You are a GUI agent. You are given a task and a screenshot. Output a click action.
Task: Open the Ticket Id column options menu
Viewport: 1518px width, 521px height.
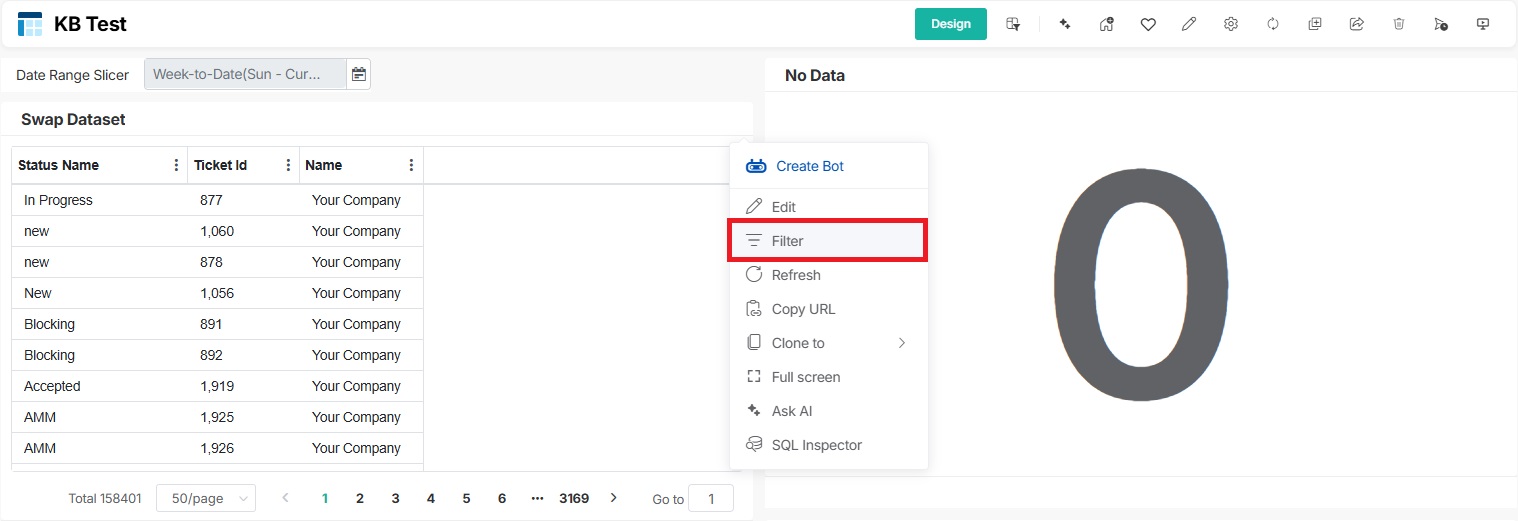(289, 165)
